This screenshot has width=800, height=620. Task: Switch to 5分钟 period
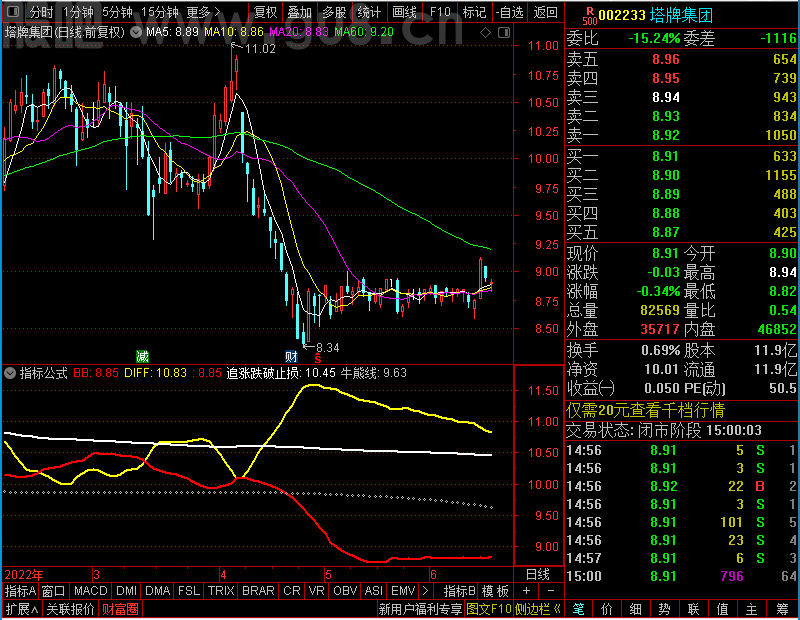point(117,12)
